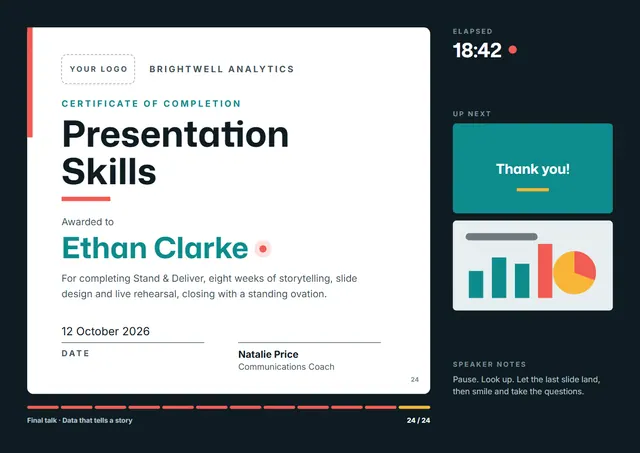This screenshot has height=453, width=640.
Task: Click the small slide number 24 on the certificate
Action: 415,380
